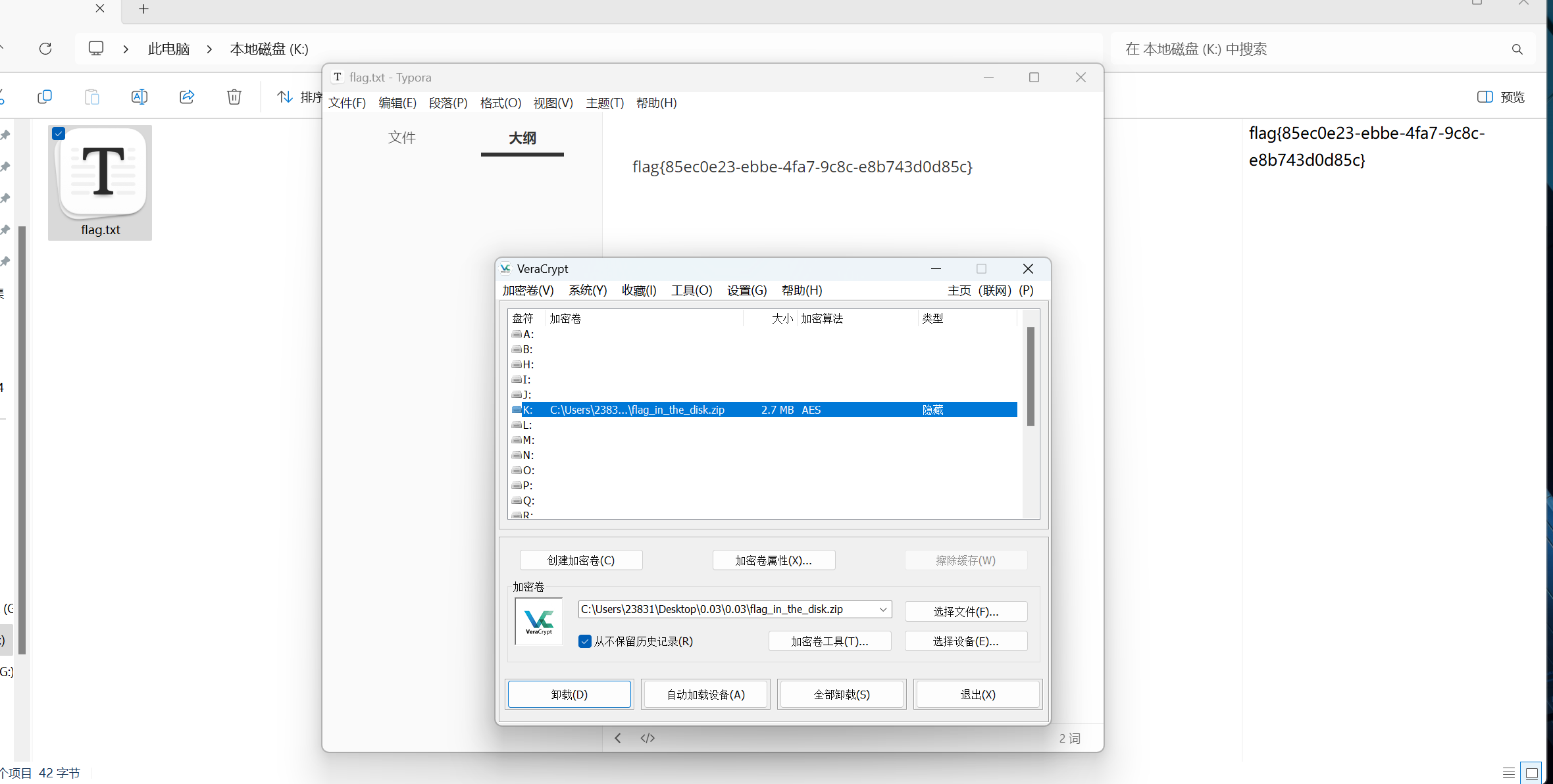
Task: Open Typora 文件(F) menu
Action: [347, 103]
